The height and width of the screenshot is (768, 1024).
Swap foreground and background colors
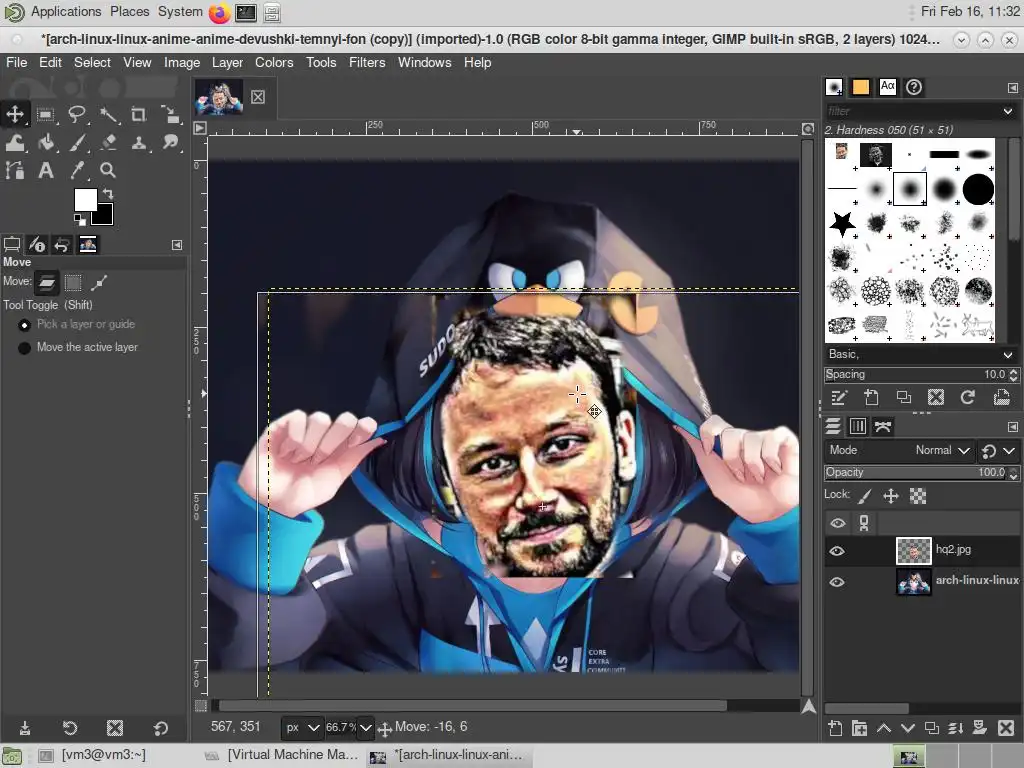(x=108, y=193)
